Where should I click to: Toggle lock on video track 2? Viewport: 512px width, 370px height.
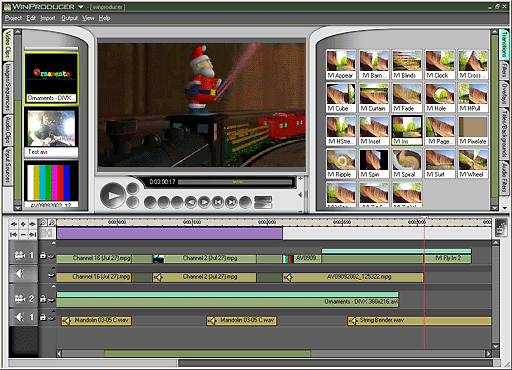coord(43,299)
